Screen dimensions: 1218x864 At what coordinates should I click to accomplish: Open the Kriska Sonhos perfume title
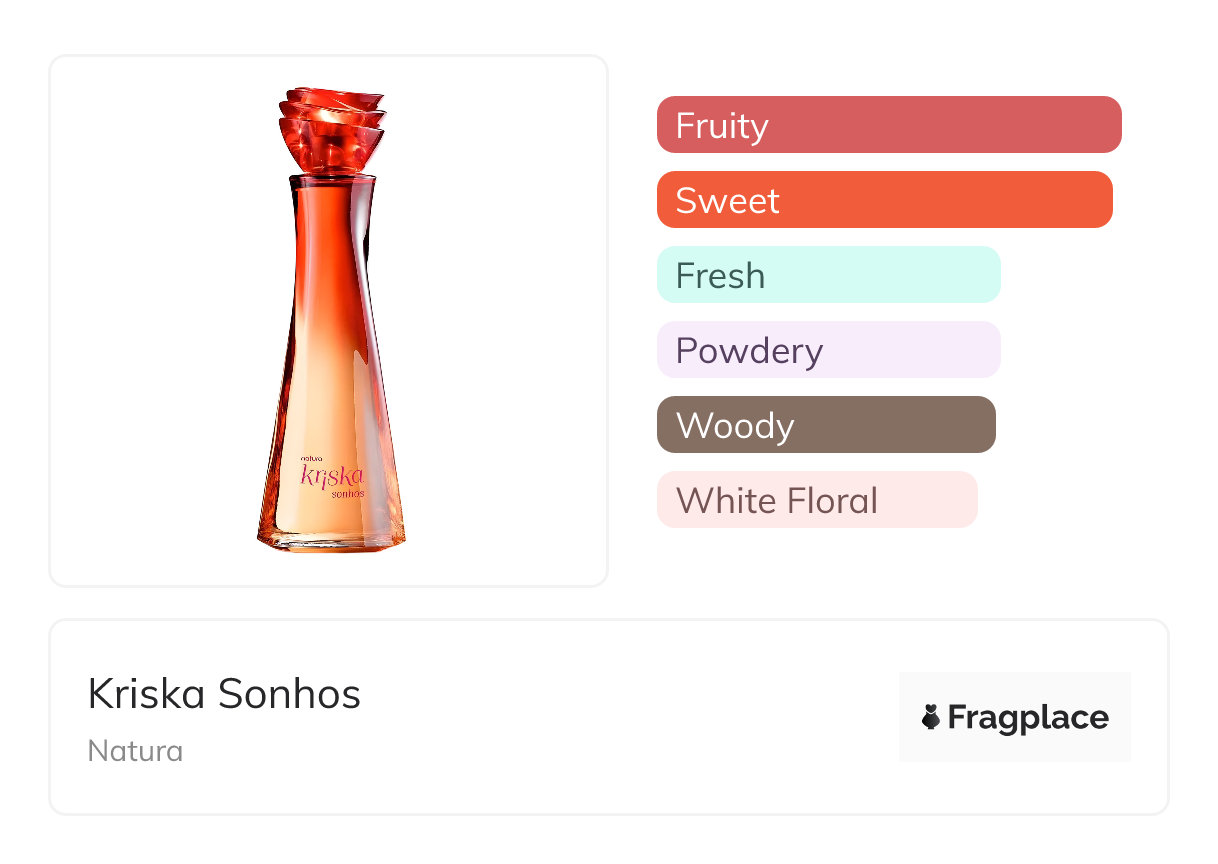tap(224, 694)
